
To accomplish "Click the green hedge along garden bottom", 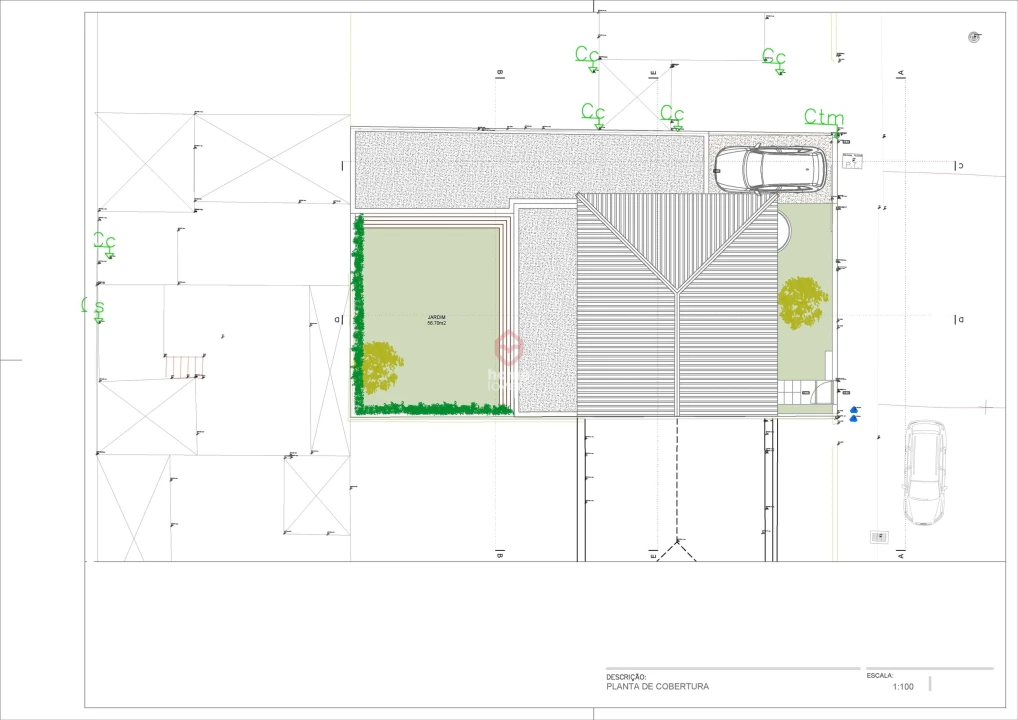I will [x=440, y=408].
